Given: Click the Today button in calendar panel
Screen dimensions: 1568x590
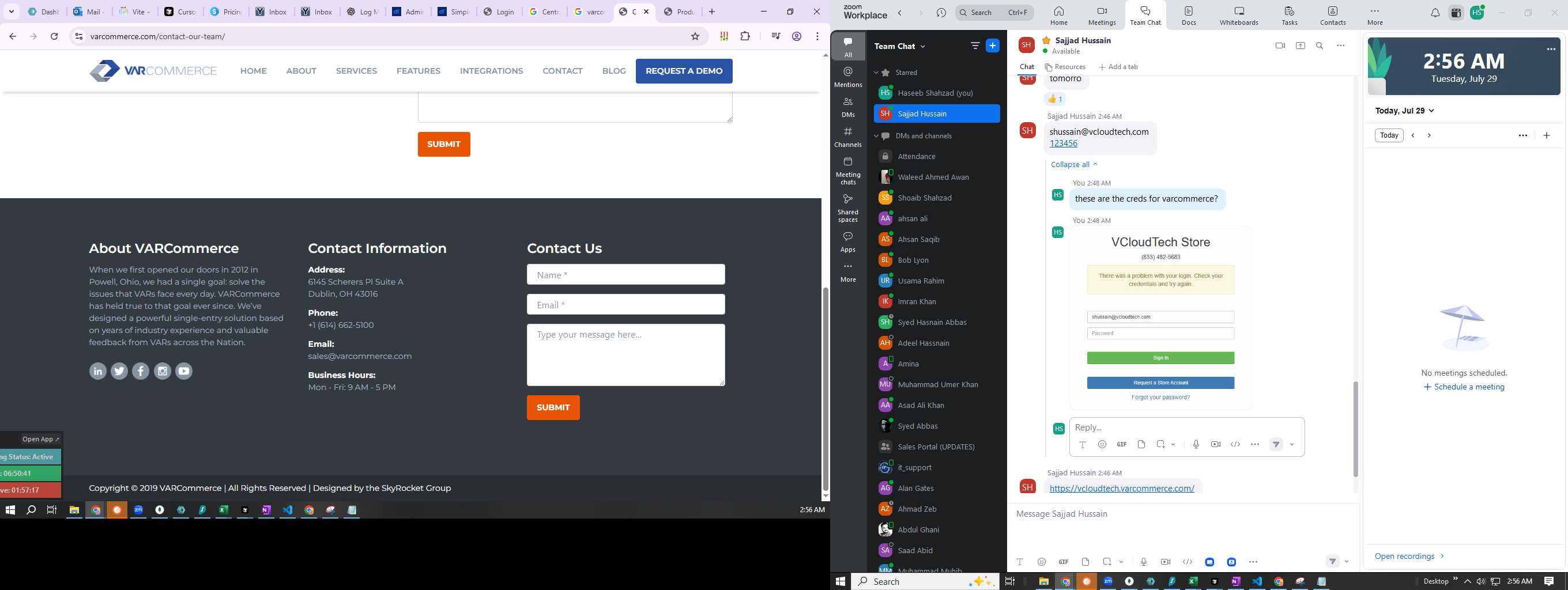Looking at the screenshot, I should tap(1389, 135).
